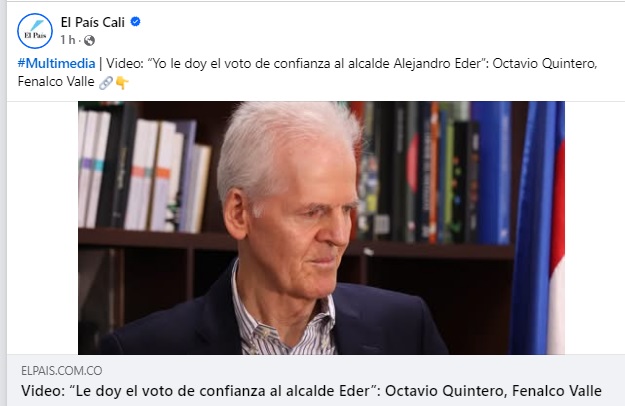Viewport: 625px width, 406px height.
Task: Click the gray link card footer area
Action: (x=316, y=381)
